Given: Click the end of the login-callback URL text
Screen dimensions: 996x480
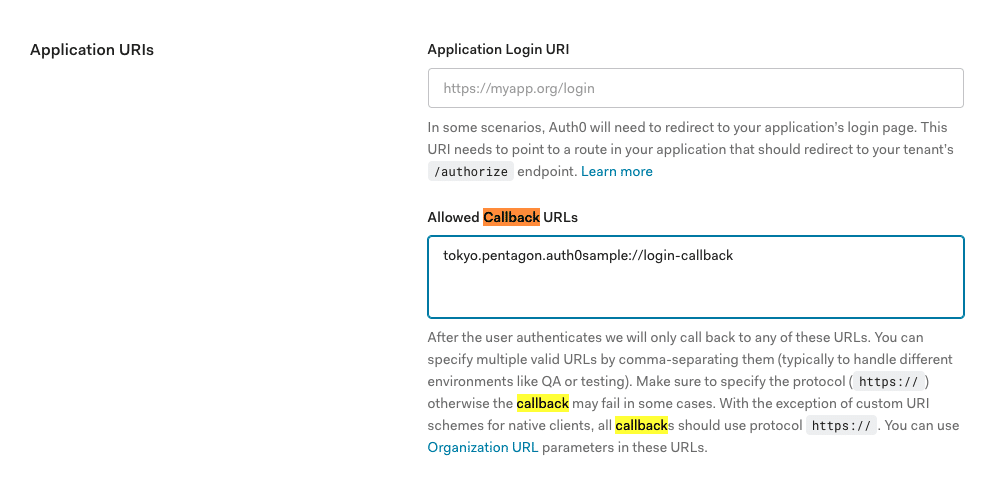Looking at the screenshot, I should coord(733,256).
